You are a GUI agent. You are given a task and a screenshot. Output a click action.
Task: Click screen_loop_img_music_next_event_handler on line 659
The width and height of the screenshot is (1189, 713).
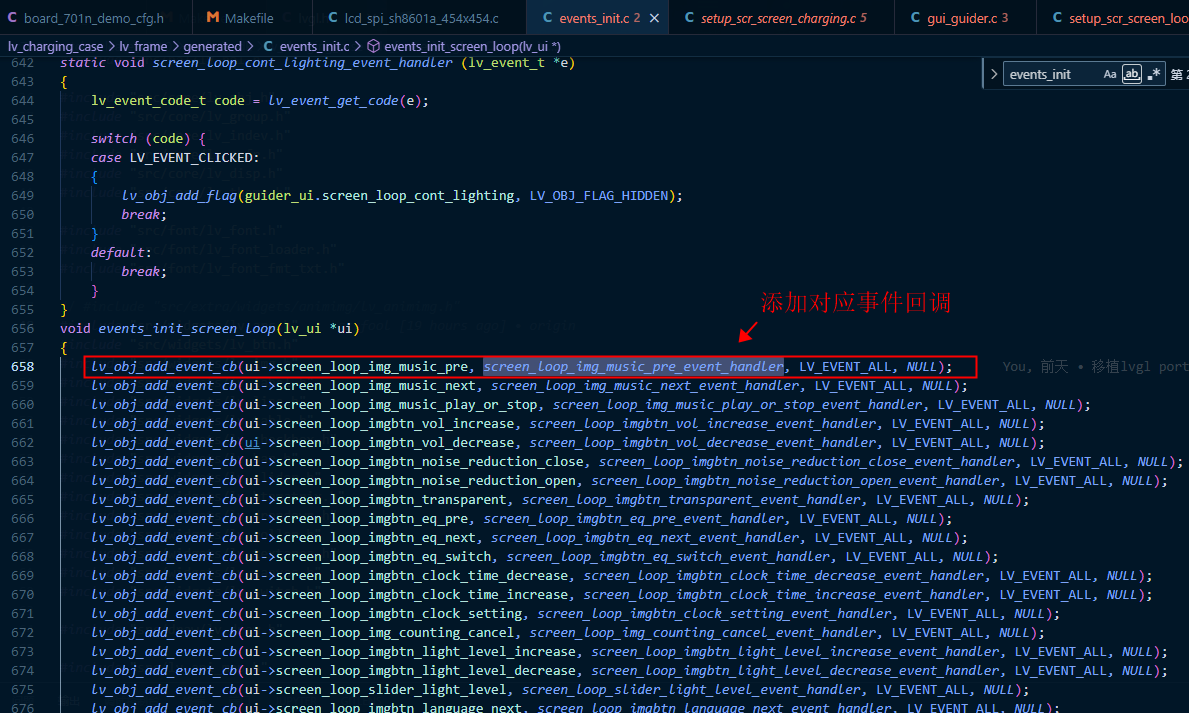tap(645, 385)
